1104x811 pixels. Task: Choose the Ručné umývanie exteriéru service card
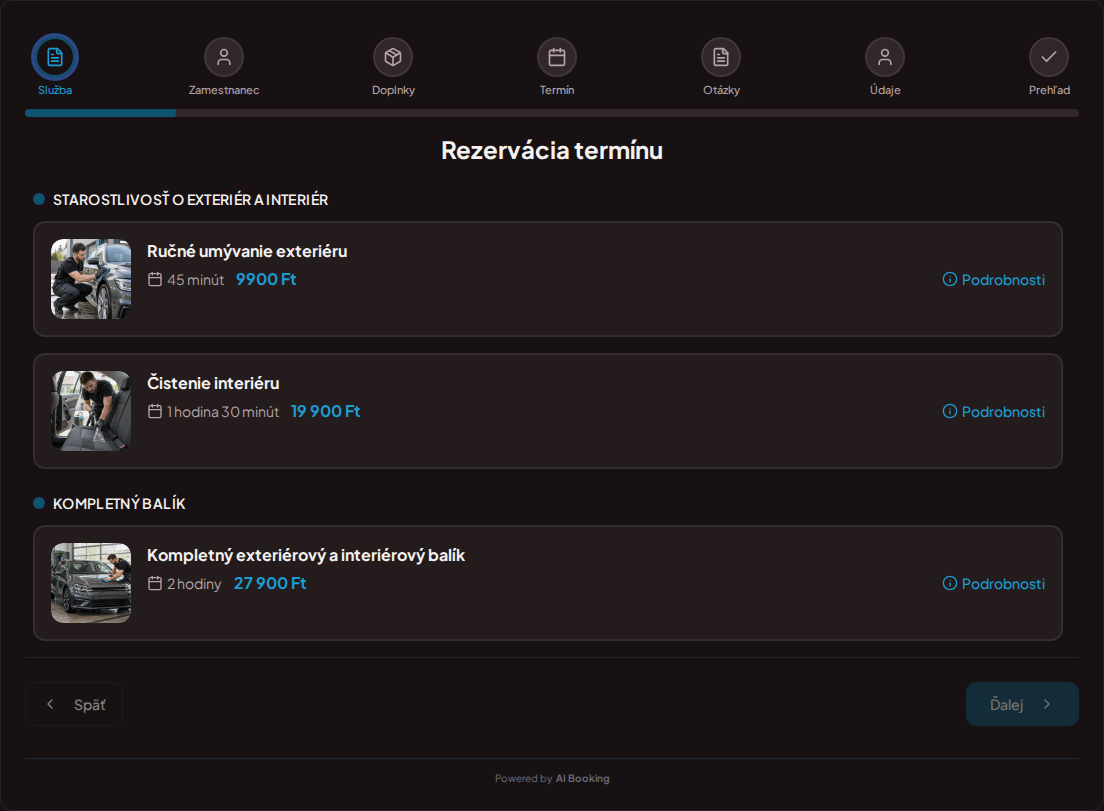click(548, 279)
